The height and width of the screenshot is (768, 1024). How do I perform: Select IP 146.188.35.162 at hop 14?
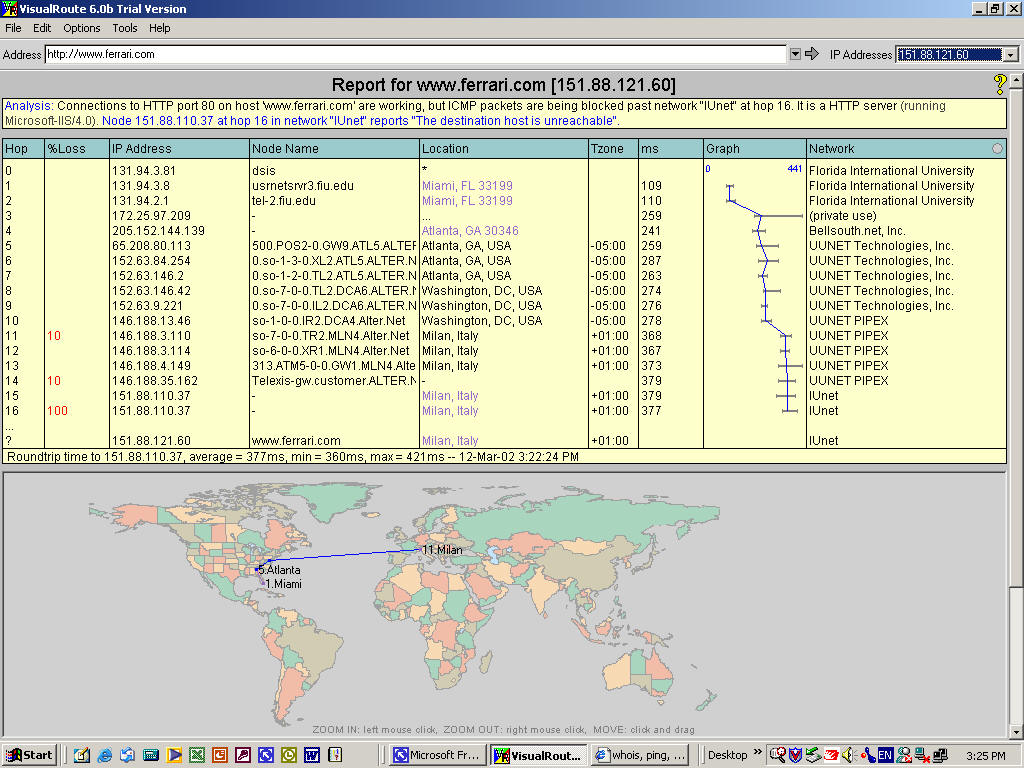pyautogui.click(x=154, y=381)
